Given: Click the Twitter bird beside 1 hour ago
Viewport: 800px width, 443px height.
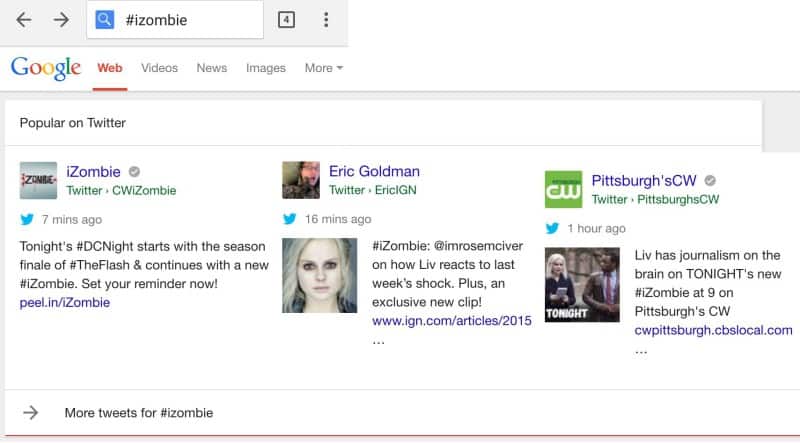Looking at the screenshot, I should point(552,228).
